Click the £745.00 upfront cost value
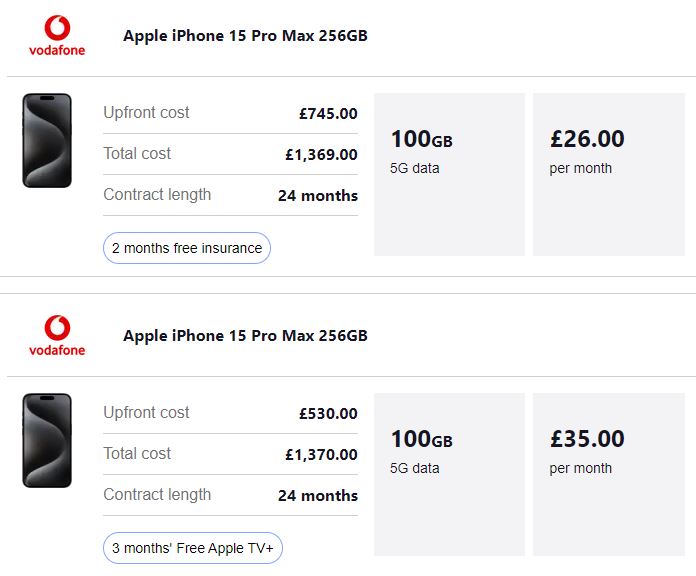This screenshot has width=696, height=576. coord(328,114)
